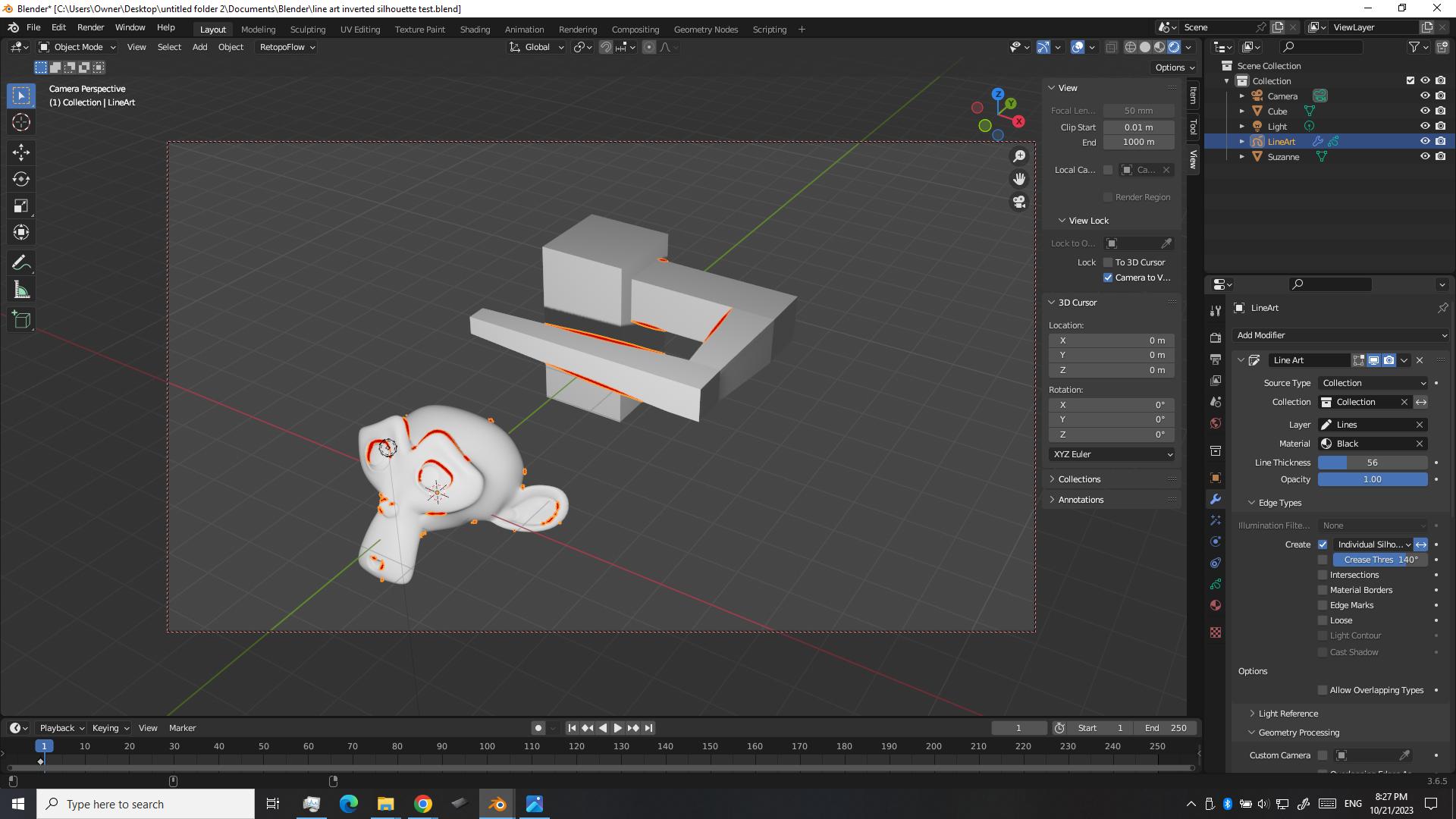1456x819 pixels.
Task: Select the Measure tool
Action: pyautogui.click(x=21, y=289)
